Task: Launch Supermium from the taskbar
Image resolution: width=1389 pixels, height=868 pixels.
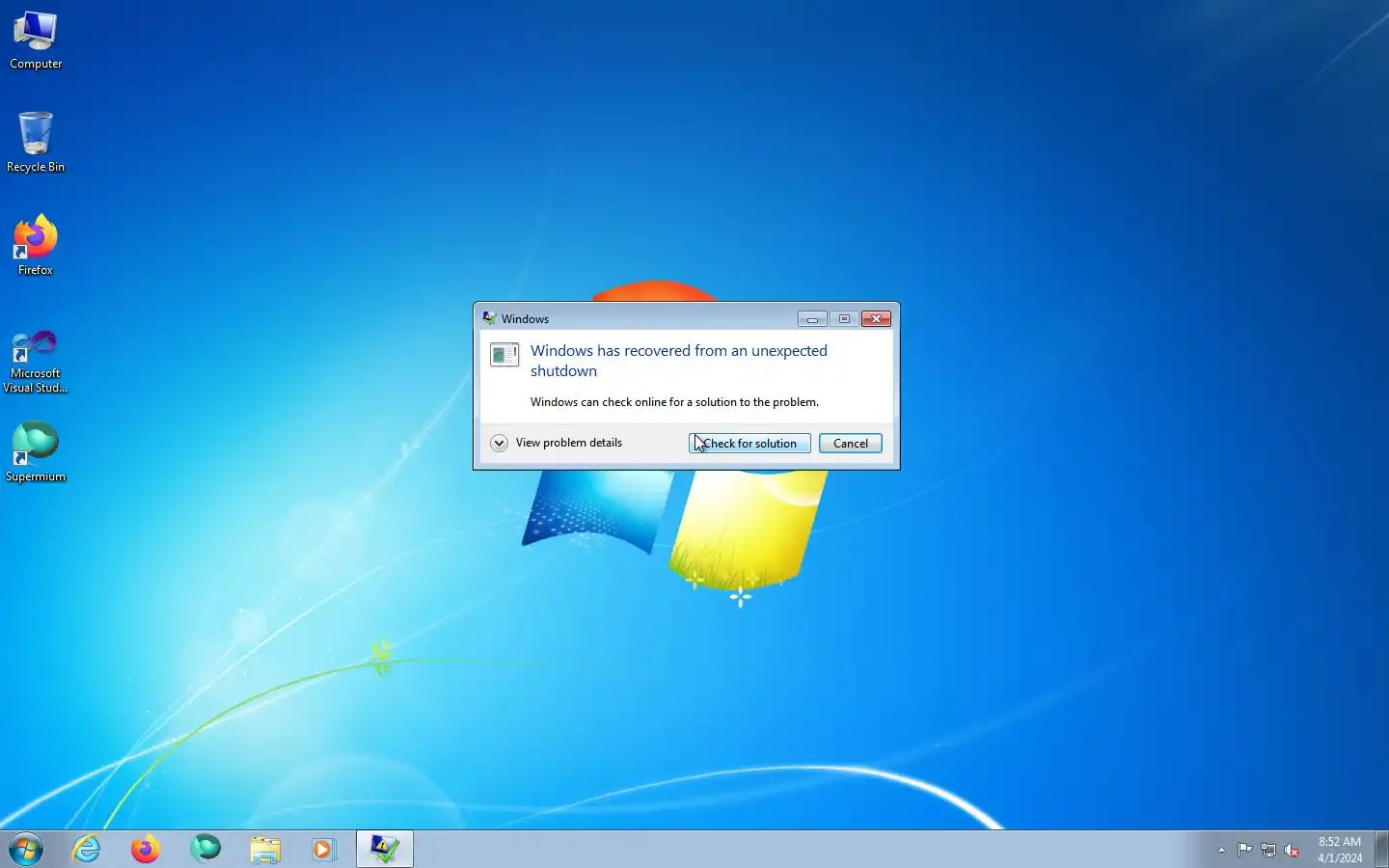Action: (205, 850)
